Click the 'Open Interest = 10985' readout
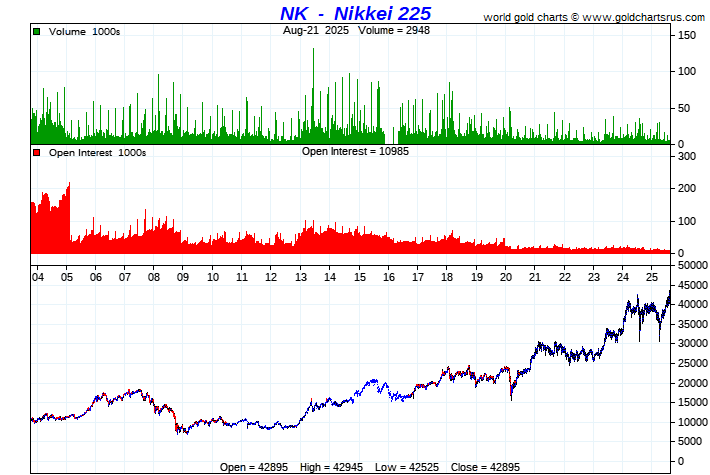710x475 pixels. (355, 151)
